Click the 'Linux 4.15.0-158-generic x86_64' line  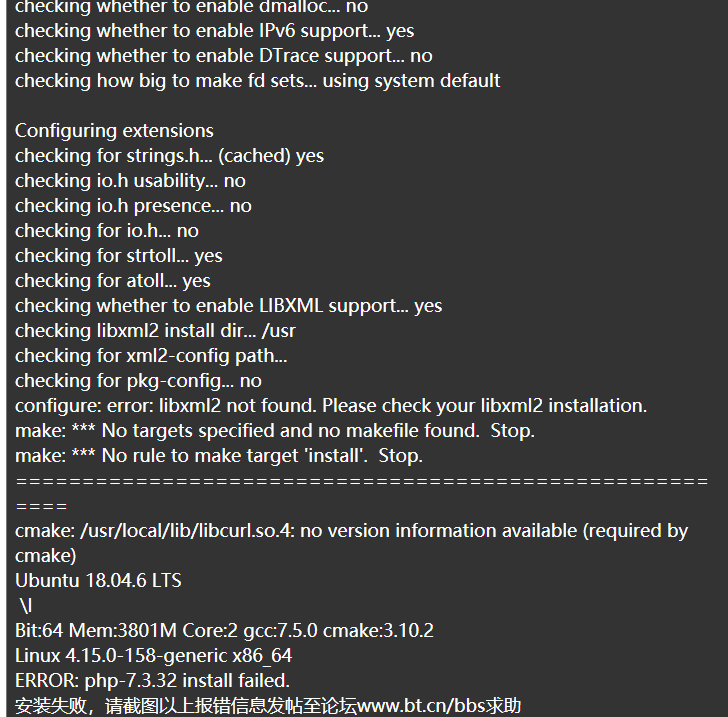pyautogui.click(x=154, y=656)
